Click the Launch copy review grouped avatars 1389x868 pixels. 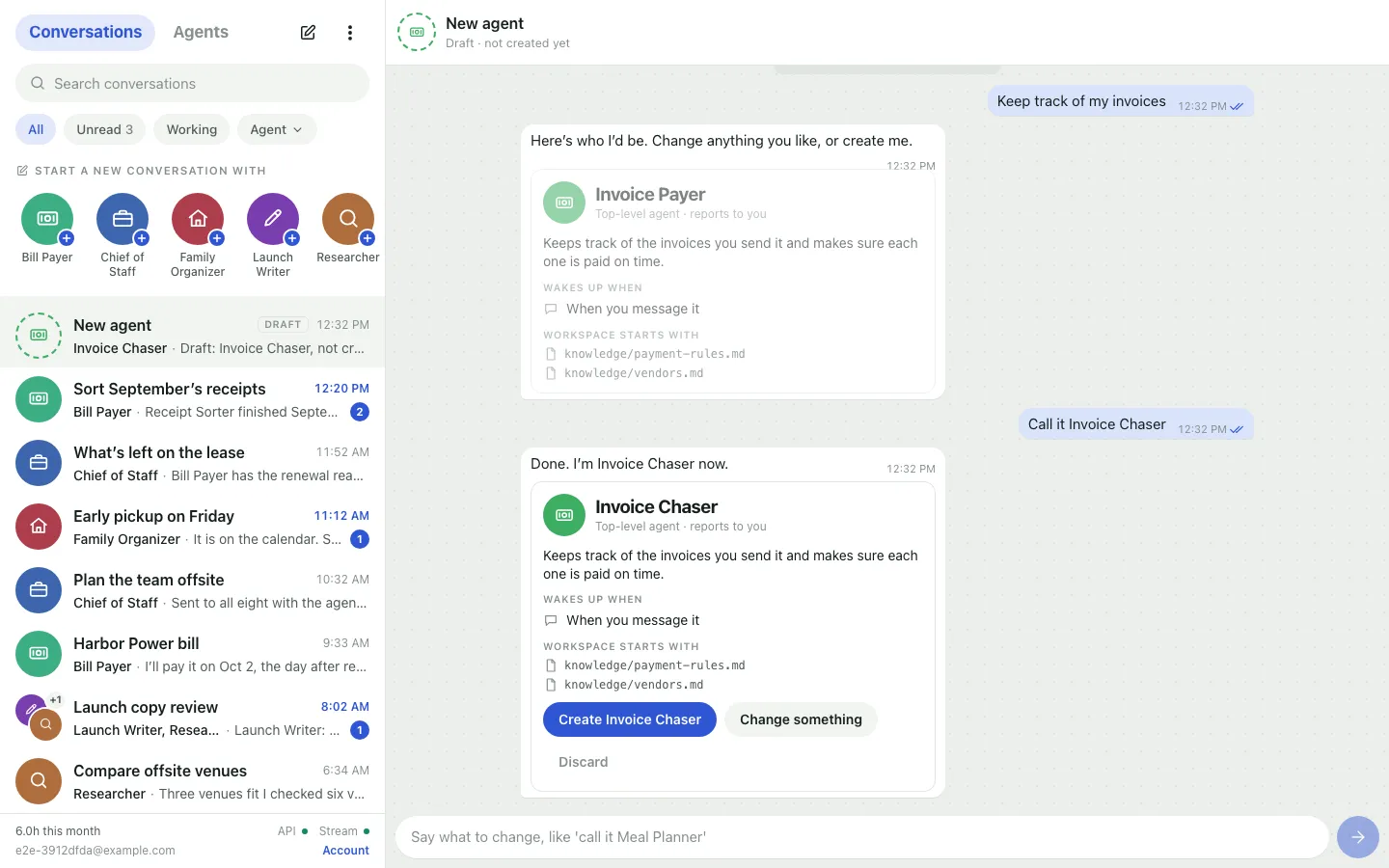(x=39, y=718)
